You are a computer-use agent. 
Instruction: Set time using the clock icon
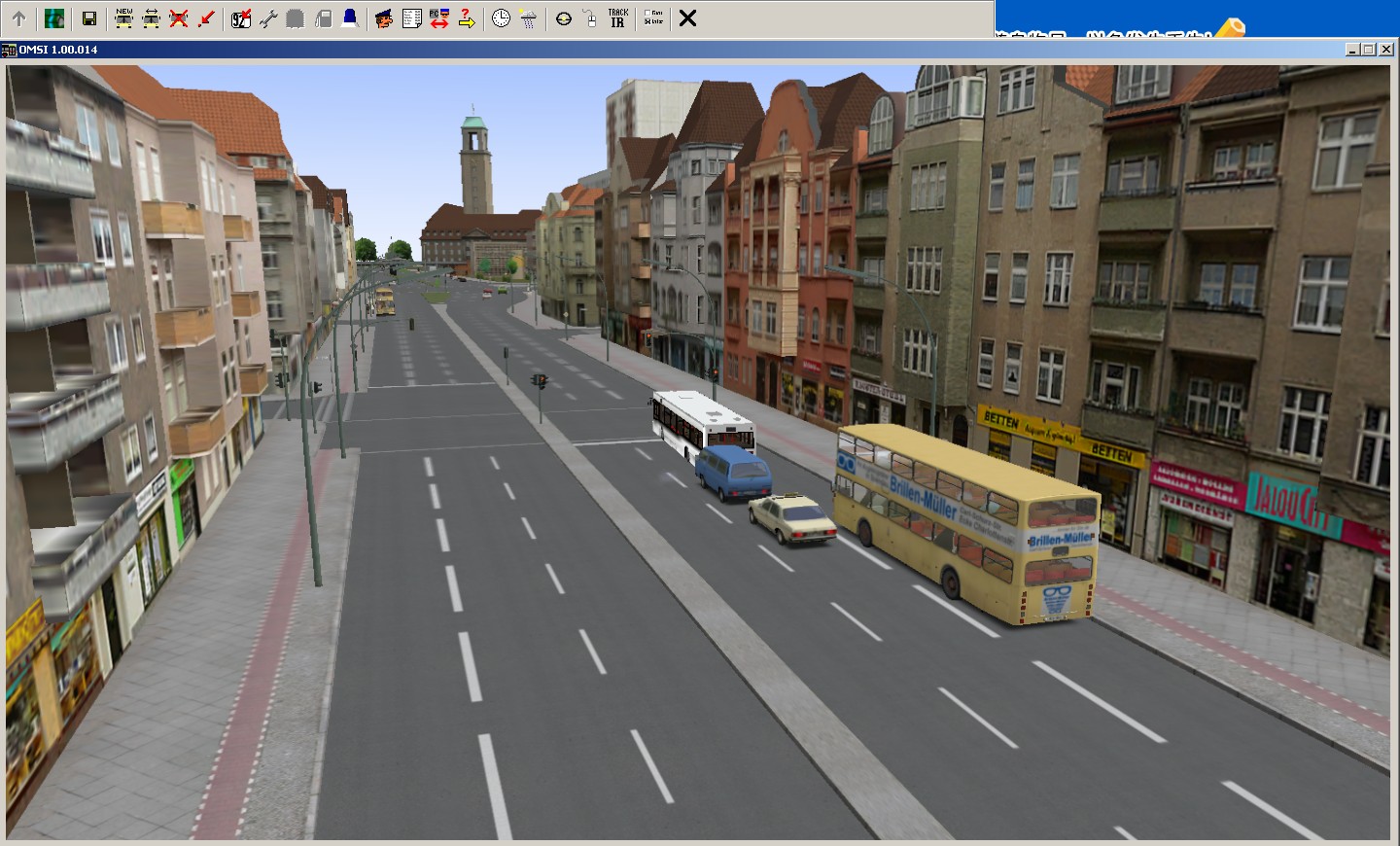click(x=501, y=18)
